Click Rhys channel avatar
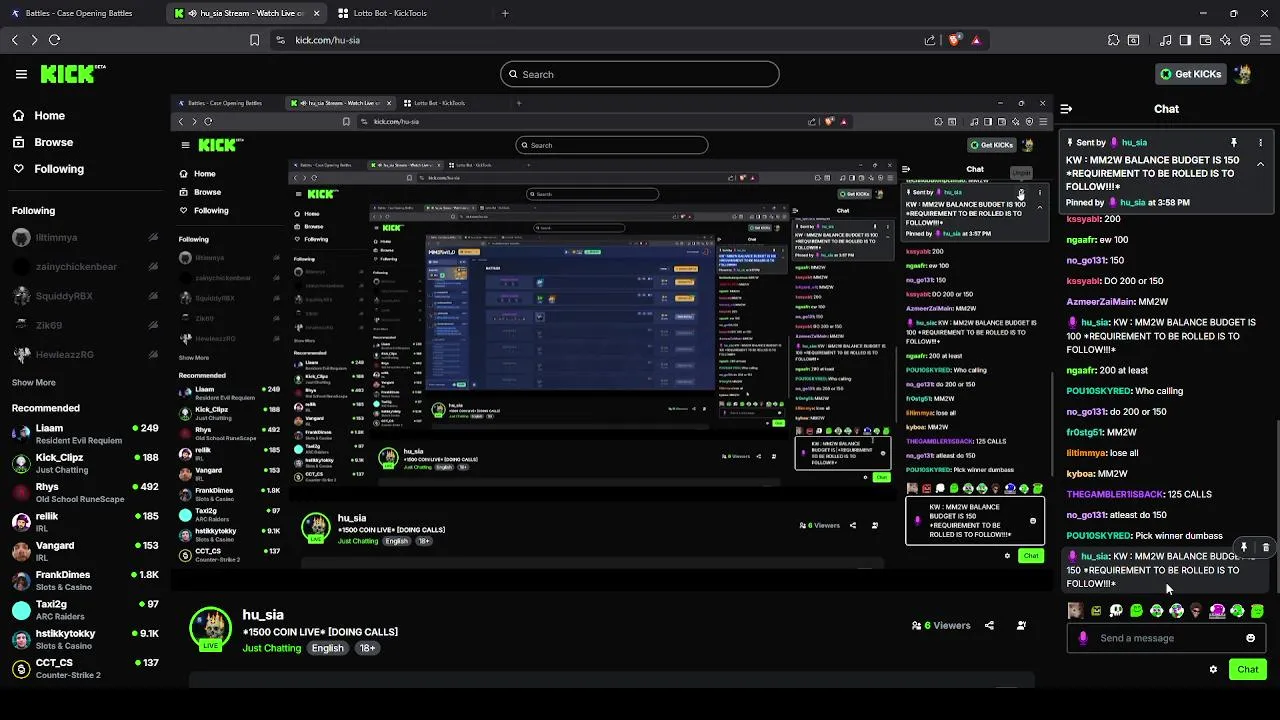This screenshot has height=720, width=1280. [21, 493]
